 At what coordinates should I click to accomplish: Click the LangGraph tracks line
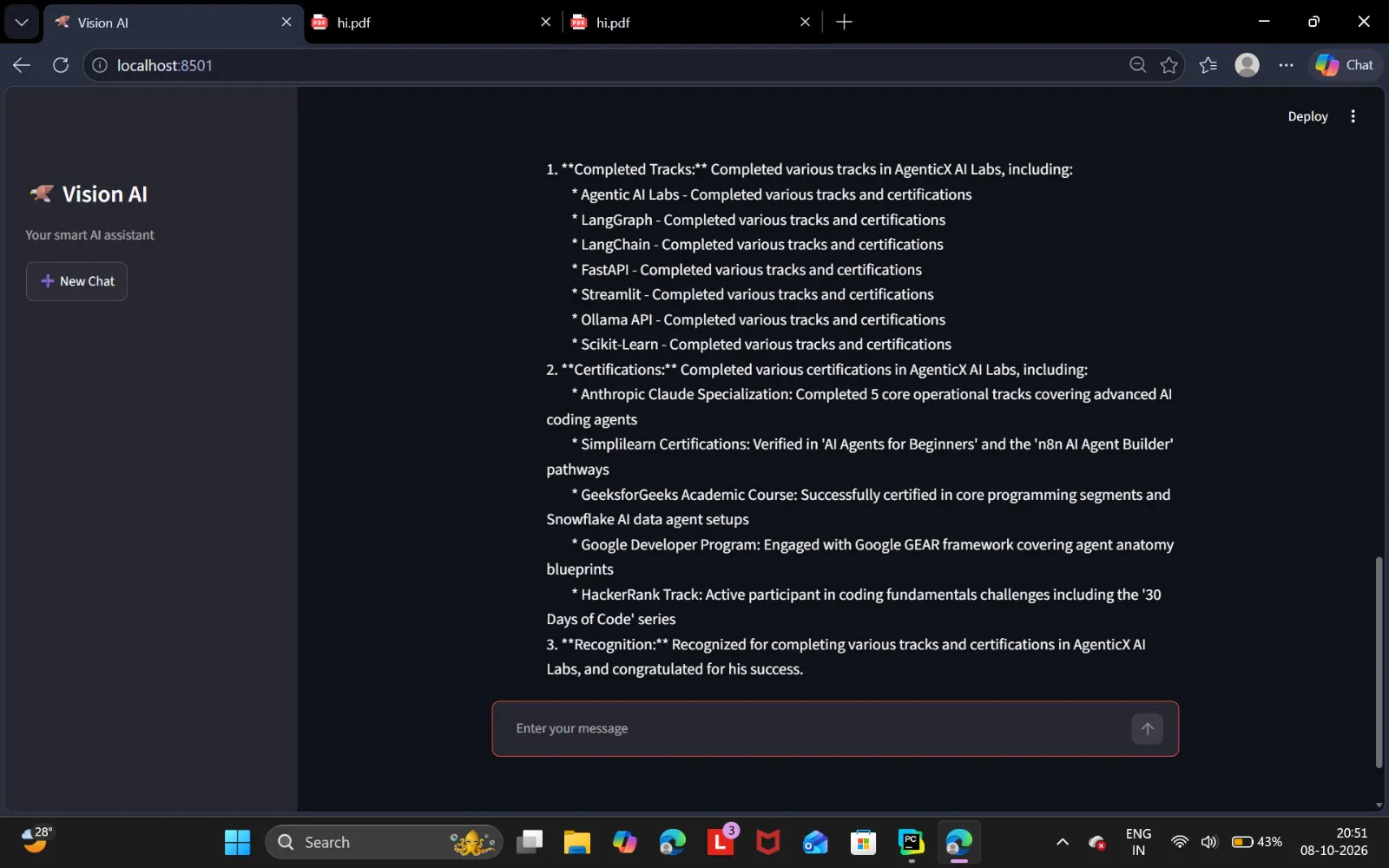(x=759, y=220)
